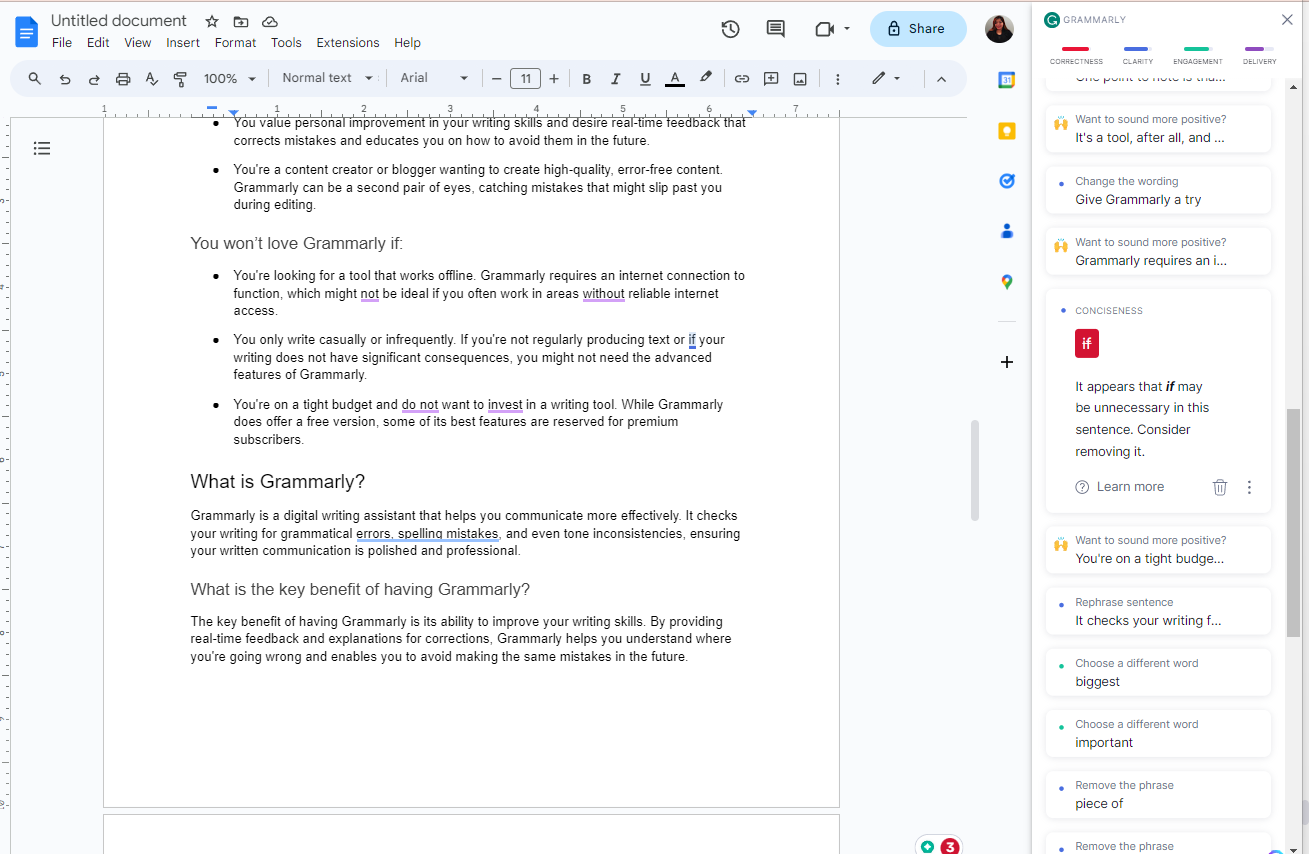Click the Share button
Viewport: 1309px width, 854px height.
tap(918, 29)
